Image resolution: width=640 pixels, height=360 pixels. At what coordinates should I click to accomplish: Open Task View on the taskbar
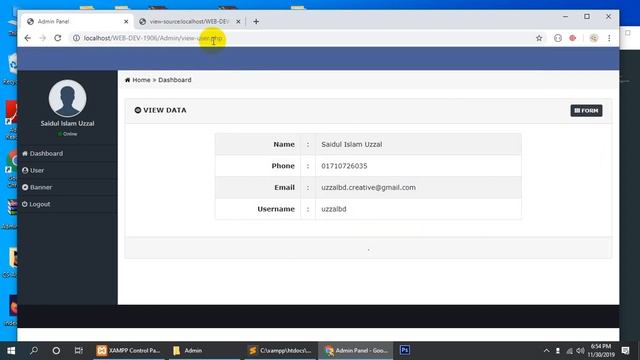tap(79, 351)
